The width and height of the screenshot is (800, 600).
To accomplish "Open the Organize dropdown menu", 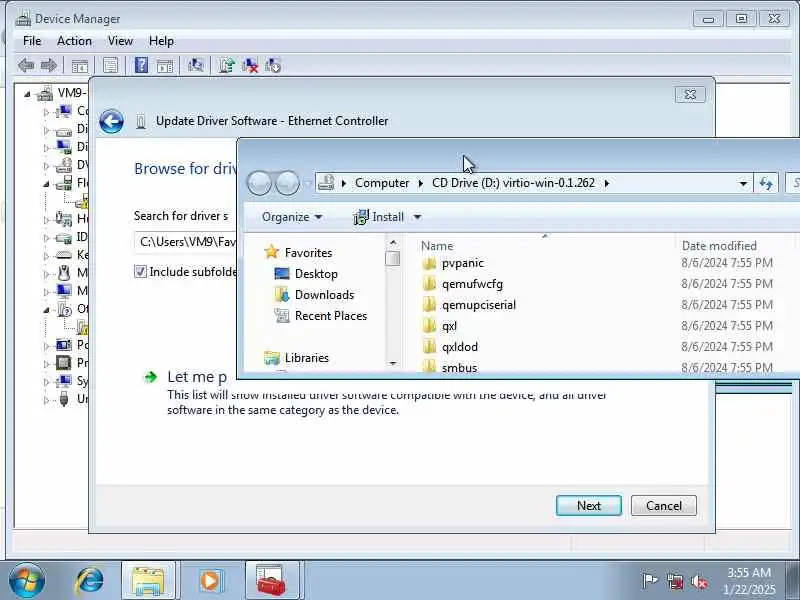I will coord(291,217).
